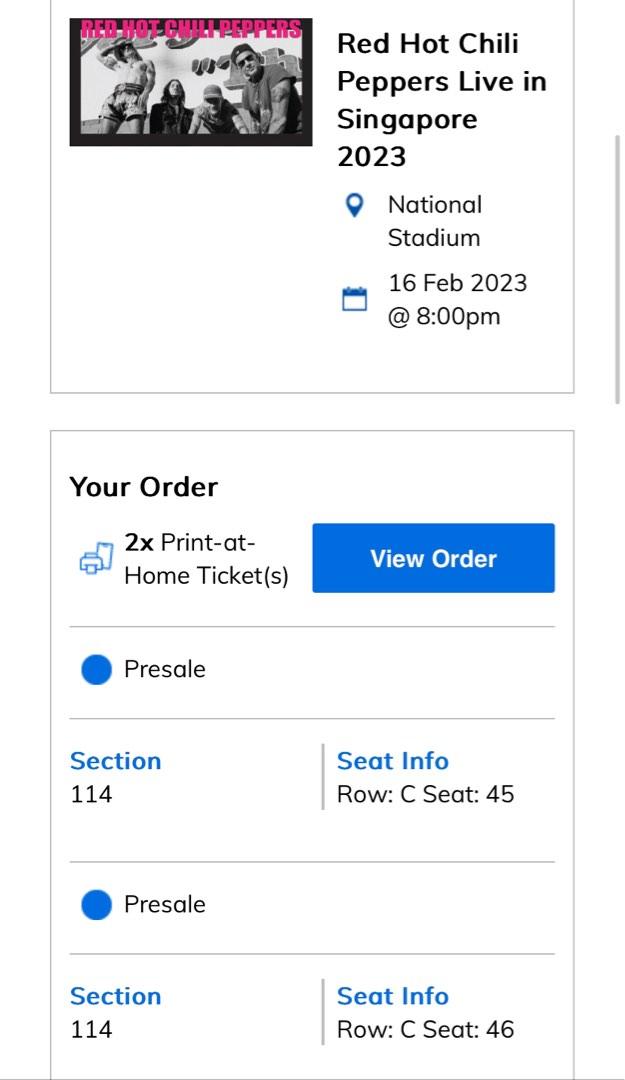Click the second Presale section label
The height and width of the screenshot is (1080, 625).
click(163, 904)
